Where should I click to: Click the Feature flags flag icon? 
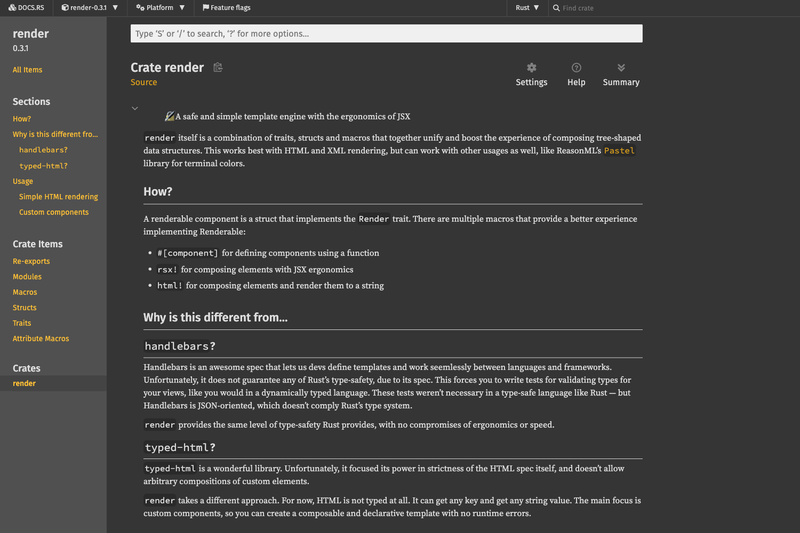206,8
